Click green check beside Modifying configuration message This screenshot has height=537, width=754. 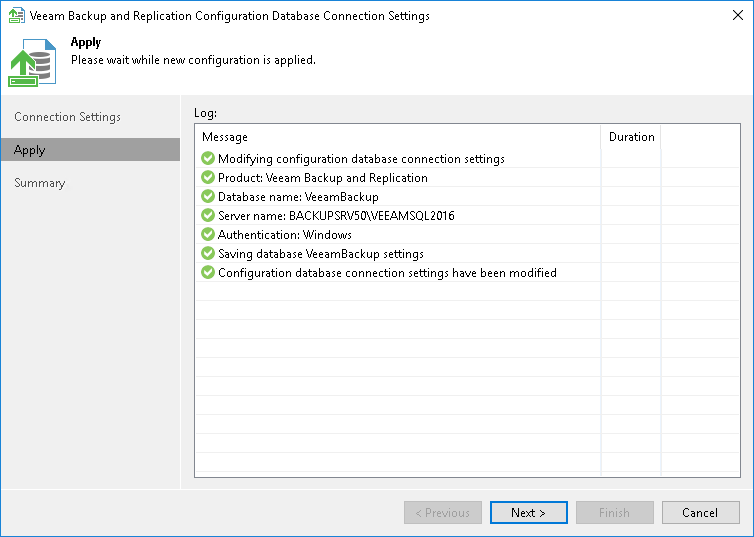[x=208, y=159]
